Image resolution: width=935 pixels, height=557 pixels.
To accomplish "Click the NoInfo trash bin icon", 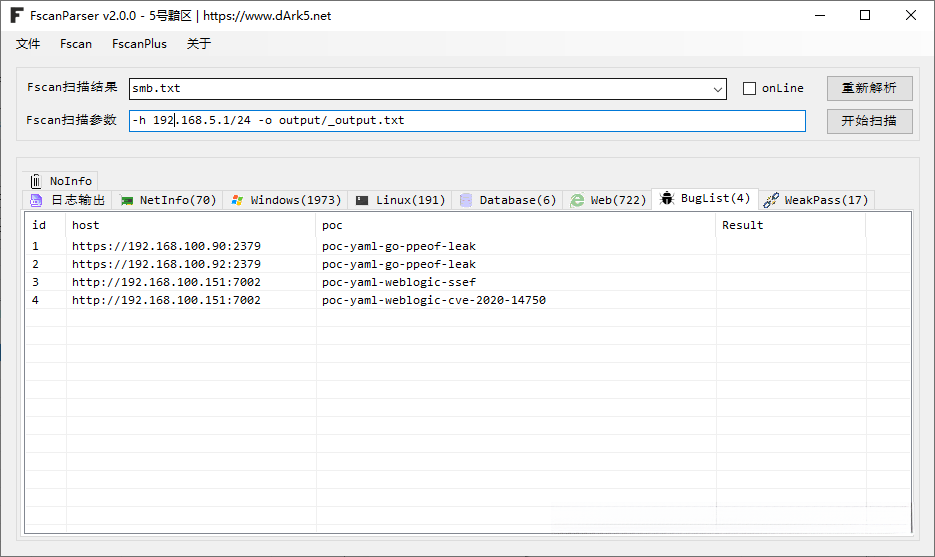I will pos(36,181).
